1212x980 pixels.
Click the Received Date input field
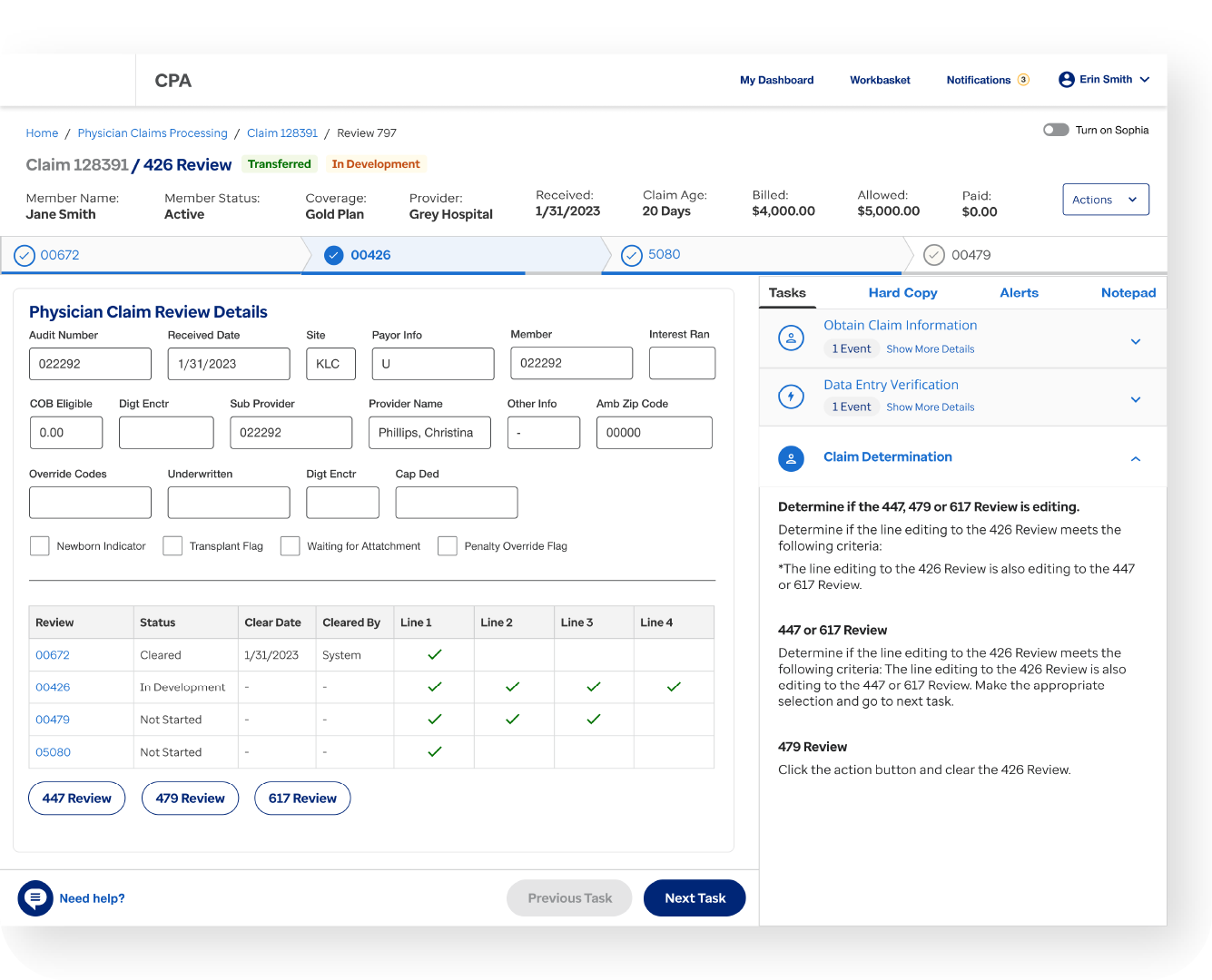pos(229,364)
